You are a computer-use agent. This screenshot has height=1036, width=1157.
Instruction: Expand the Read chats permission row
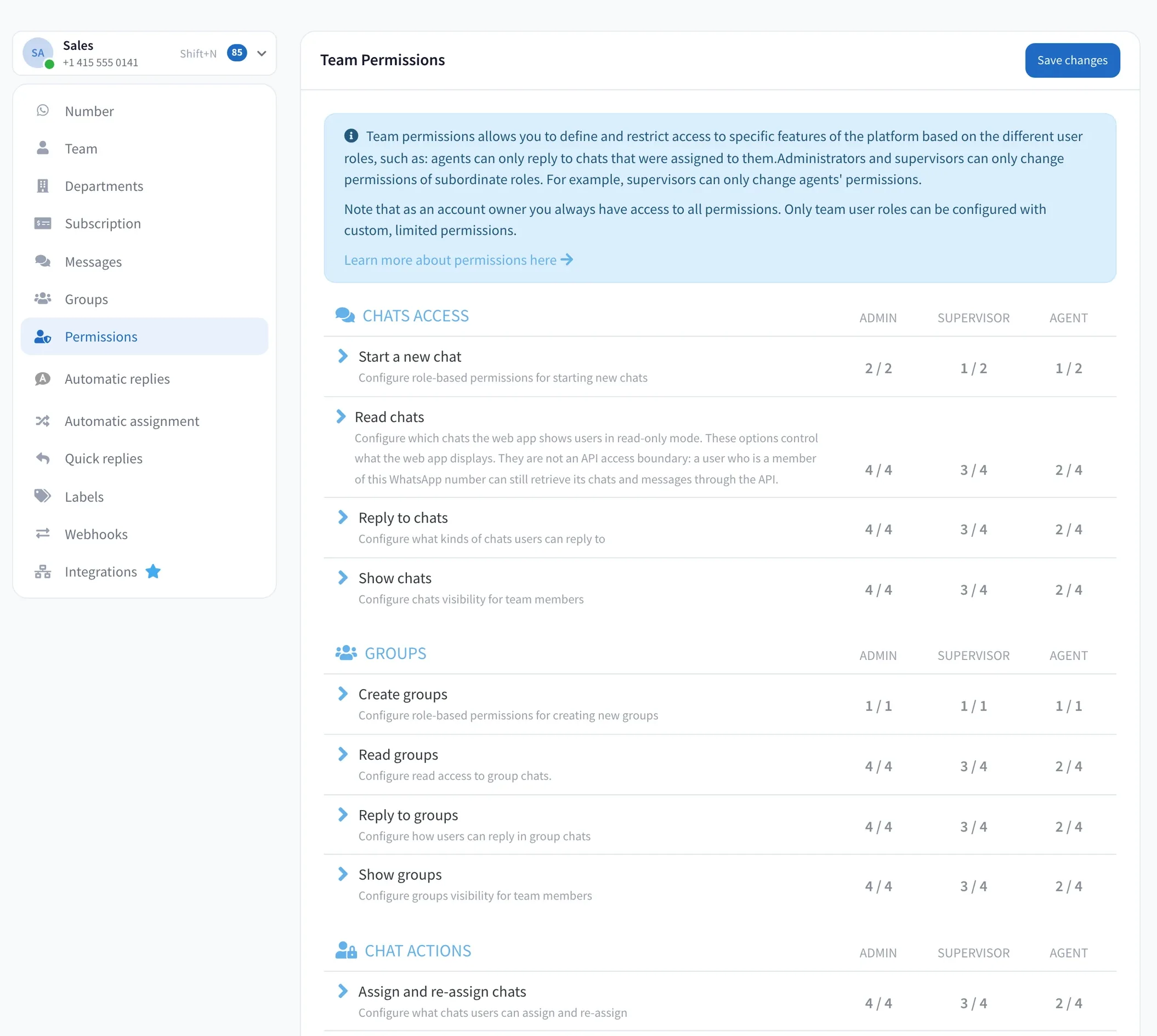(341, 416)
